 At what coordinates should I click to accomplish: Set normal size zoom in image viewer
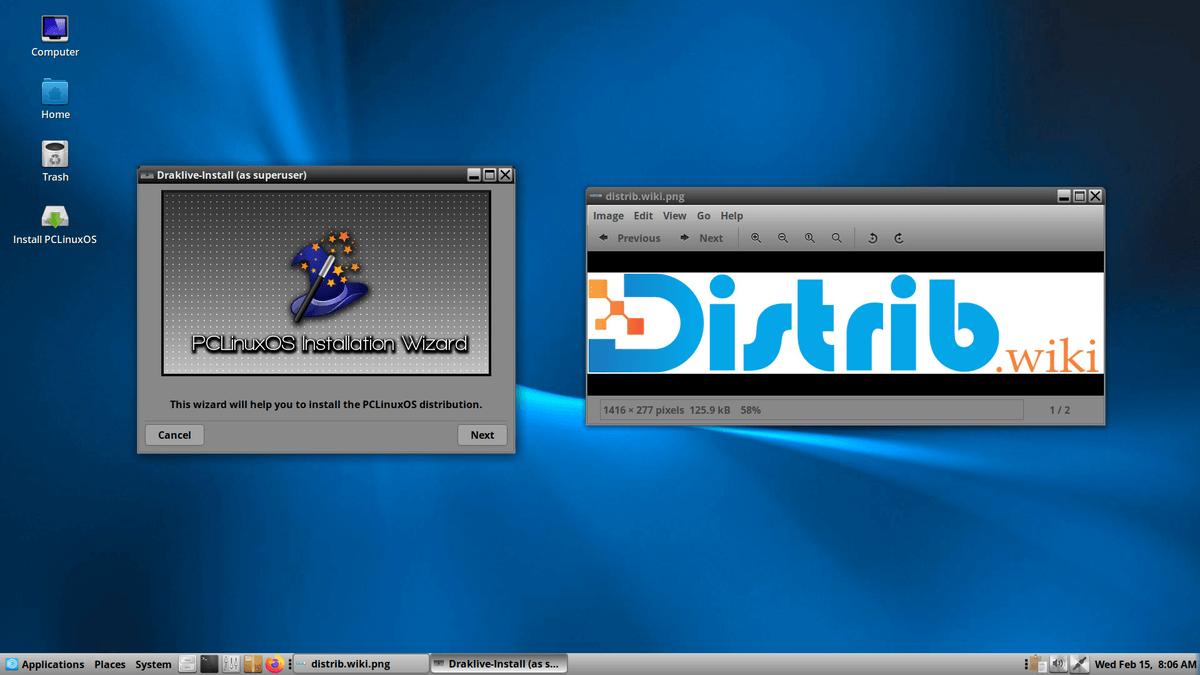click(x=810, y=238)
